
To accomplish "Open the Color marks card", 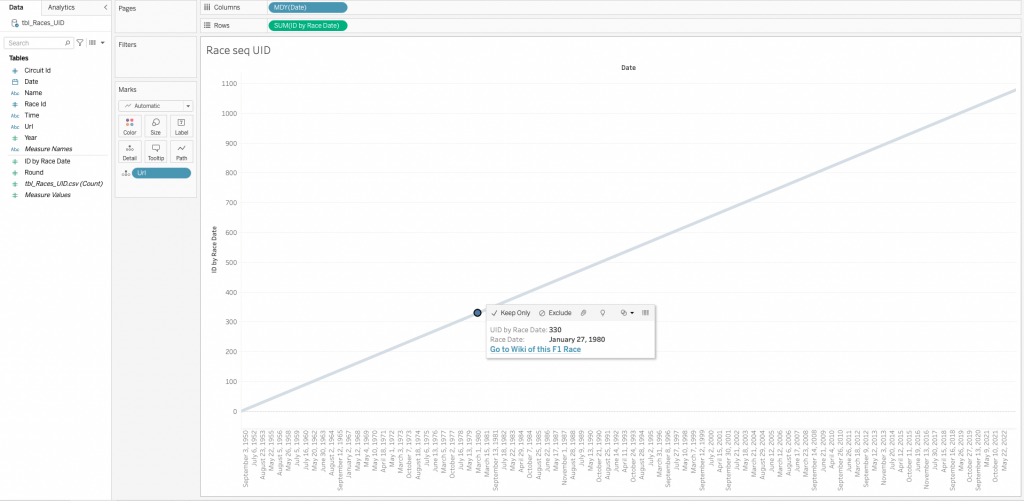I will [129, 125].
